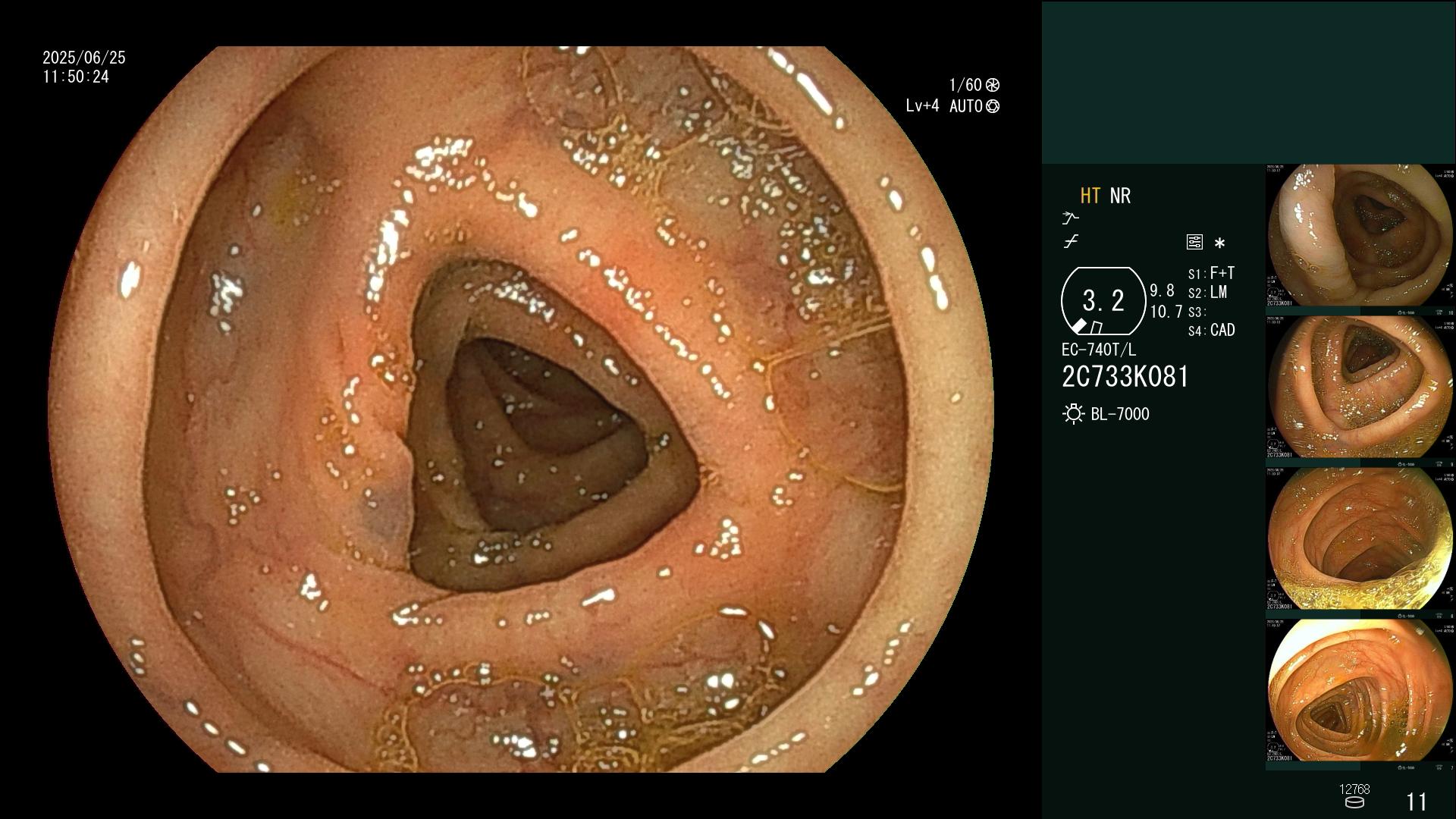The height and width of the screenshot is (819, 1456).
Task: Click the light source lamp icon
Action: (x=1073, y=414)
